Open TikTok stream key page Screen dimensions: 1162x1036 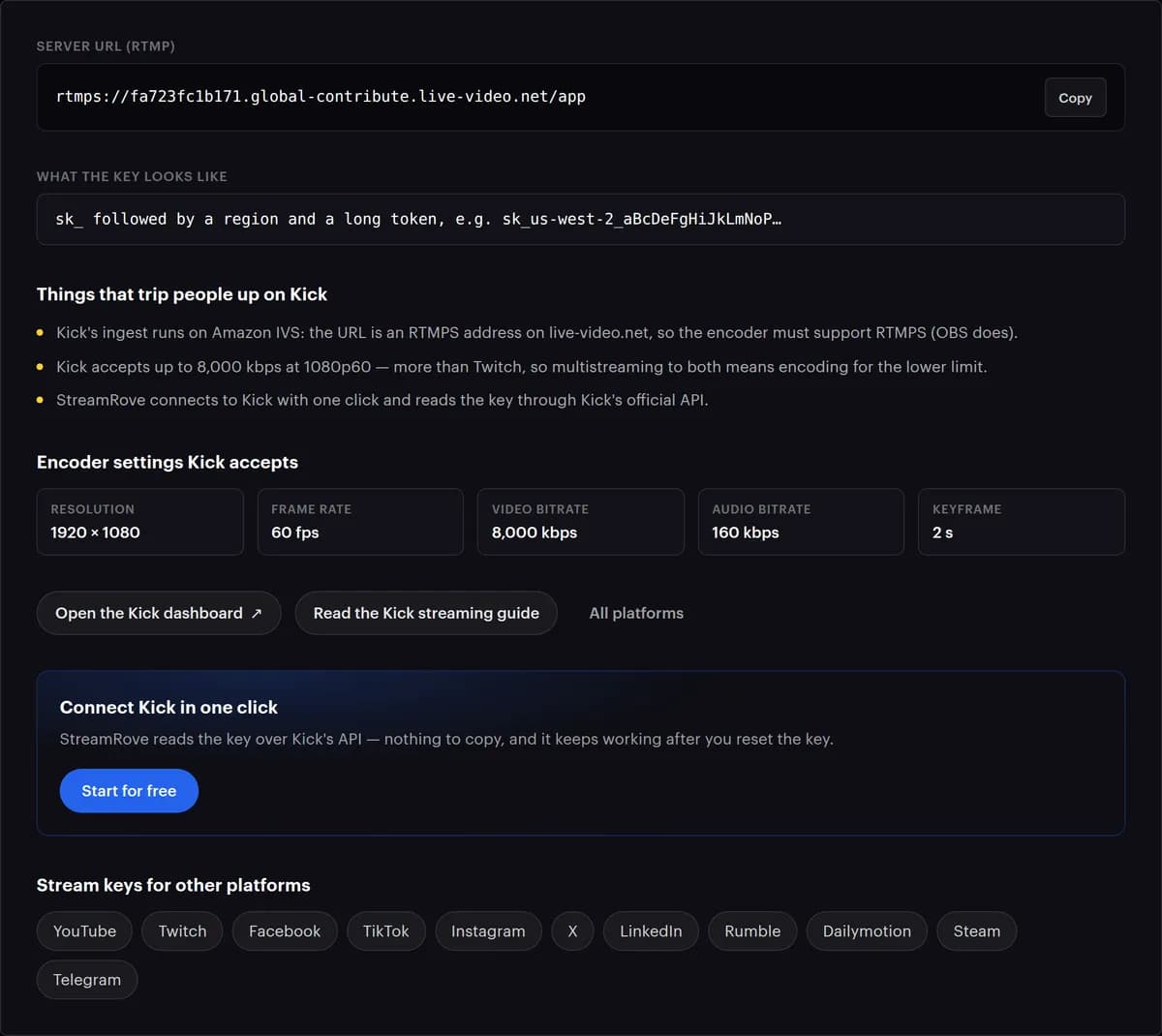coord(385,931)
